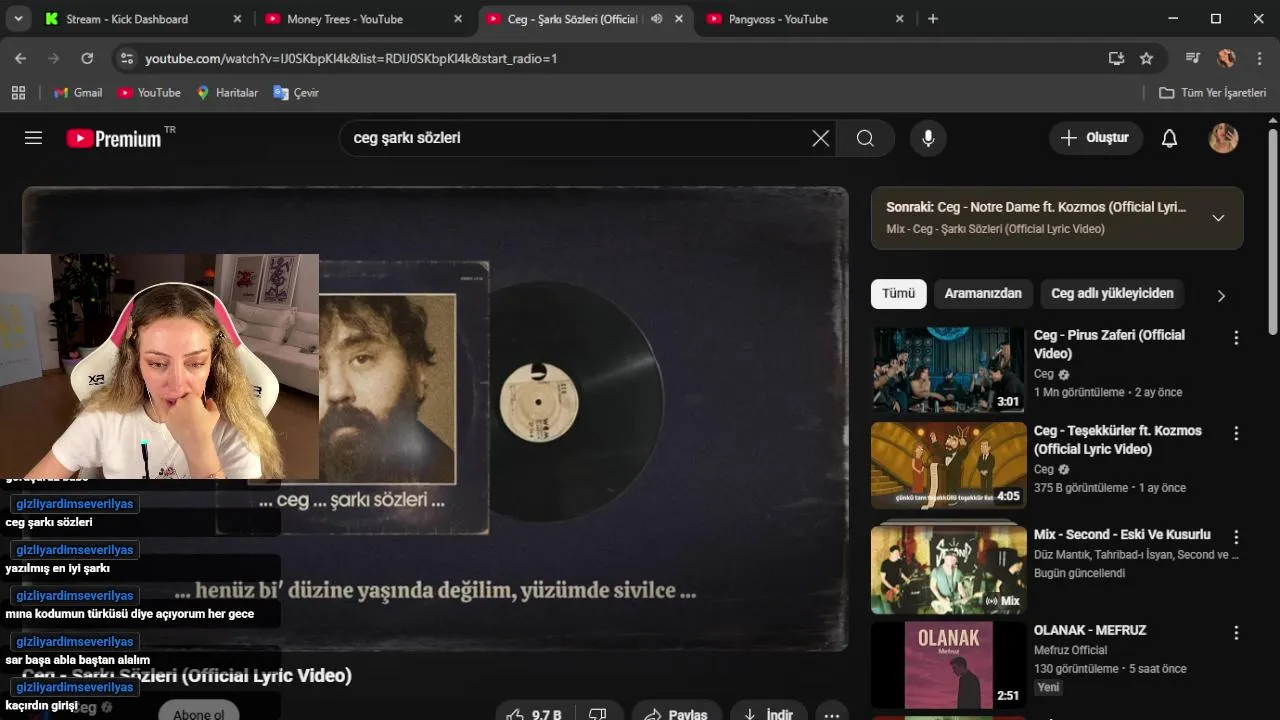Open title Ceg - Pirus Zaferi (Official Video)
The image size is (1280, 720).
(1109, 344)
